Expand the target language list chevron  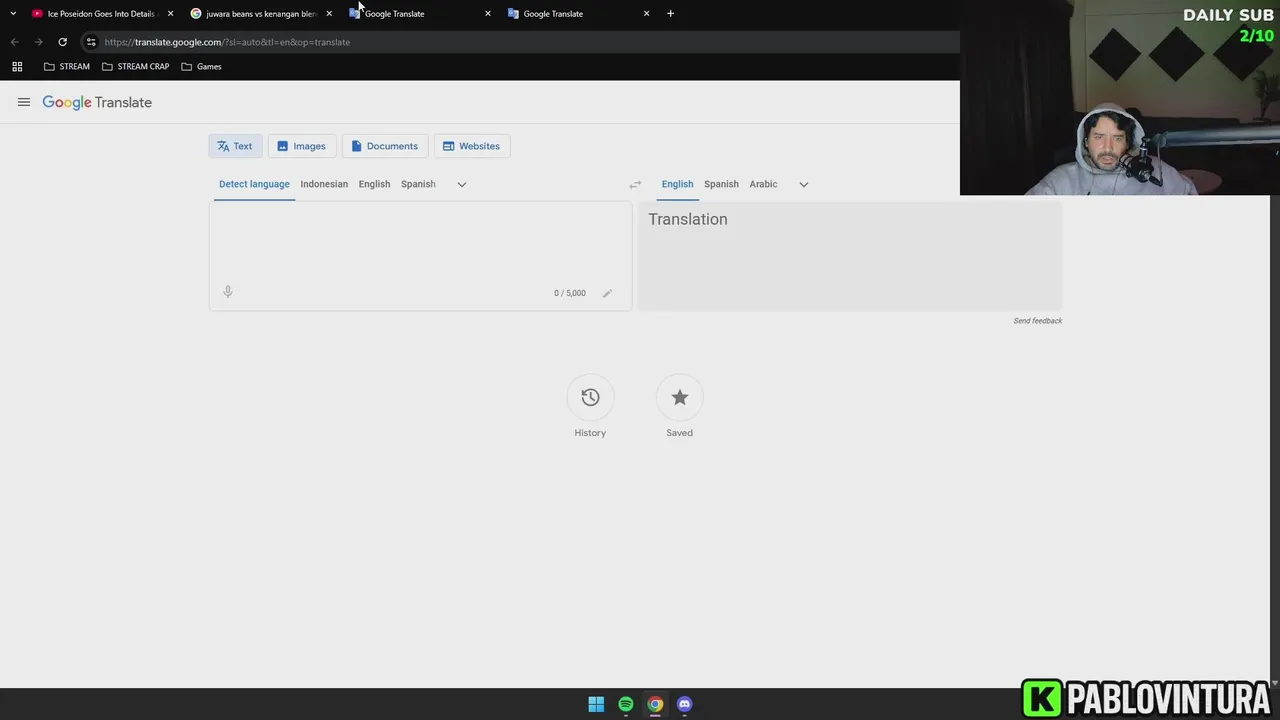click(803, 184)
